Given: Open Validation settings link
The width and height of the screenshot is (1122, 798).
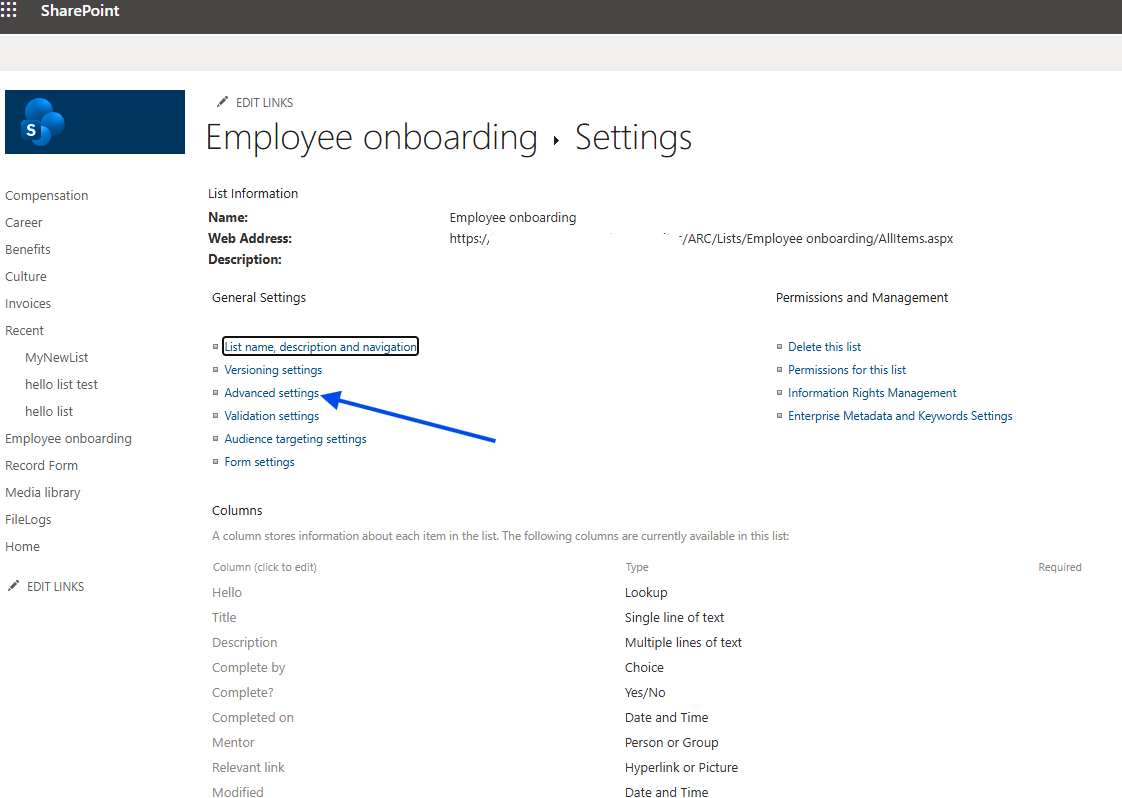Looking at the screenshot, I should [271, 416].
